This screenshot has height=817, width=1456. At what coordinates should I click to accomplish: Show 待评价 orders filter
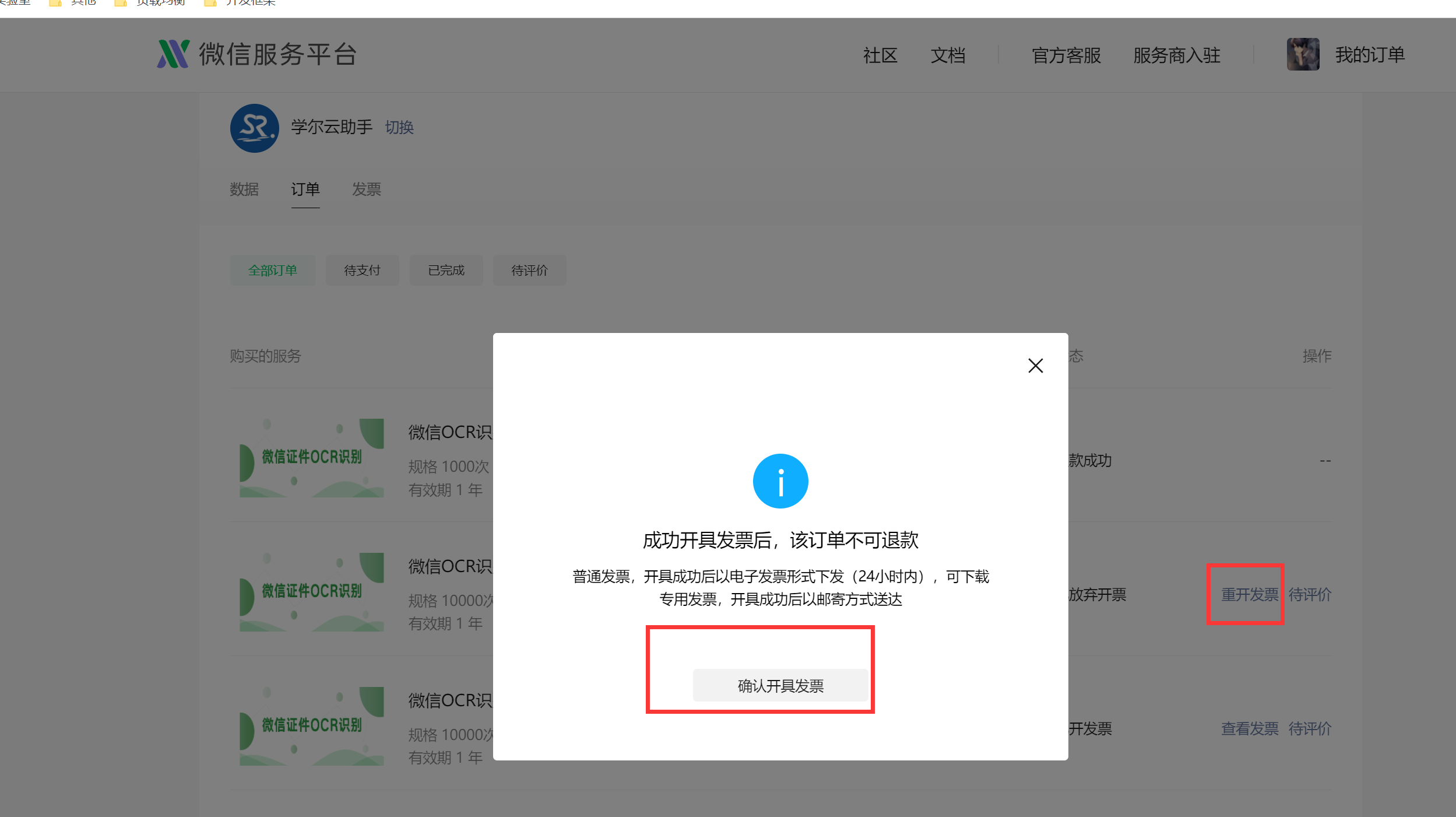click(529, 271)
